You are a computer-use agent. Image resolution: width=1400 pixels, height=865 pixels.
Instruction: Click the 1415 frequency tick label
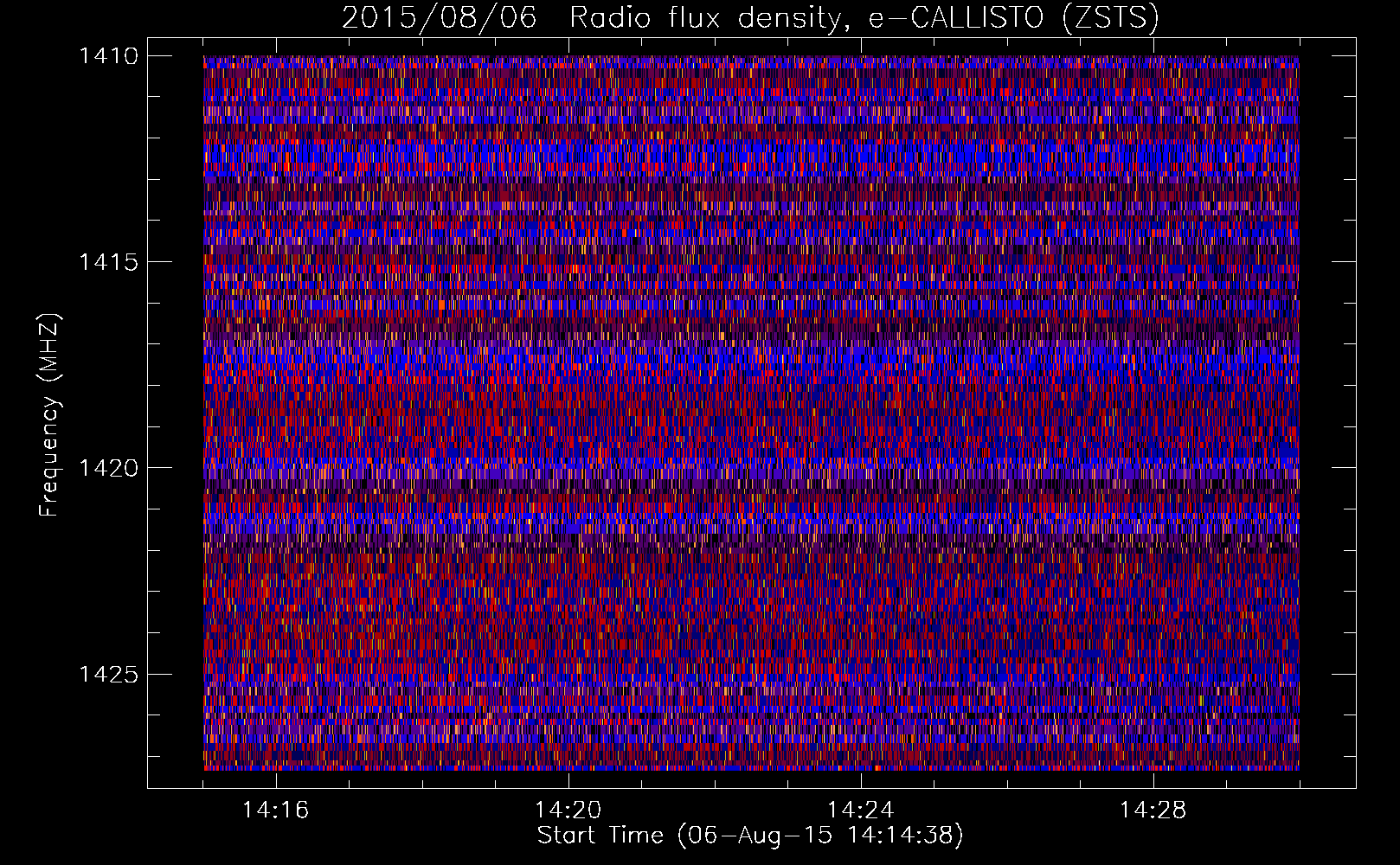pyautogui.click(x=108, y=262)
